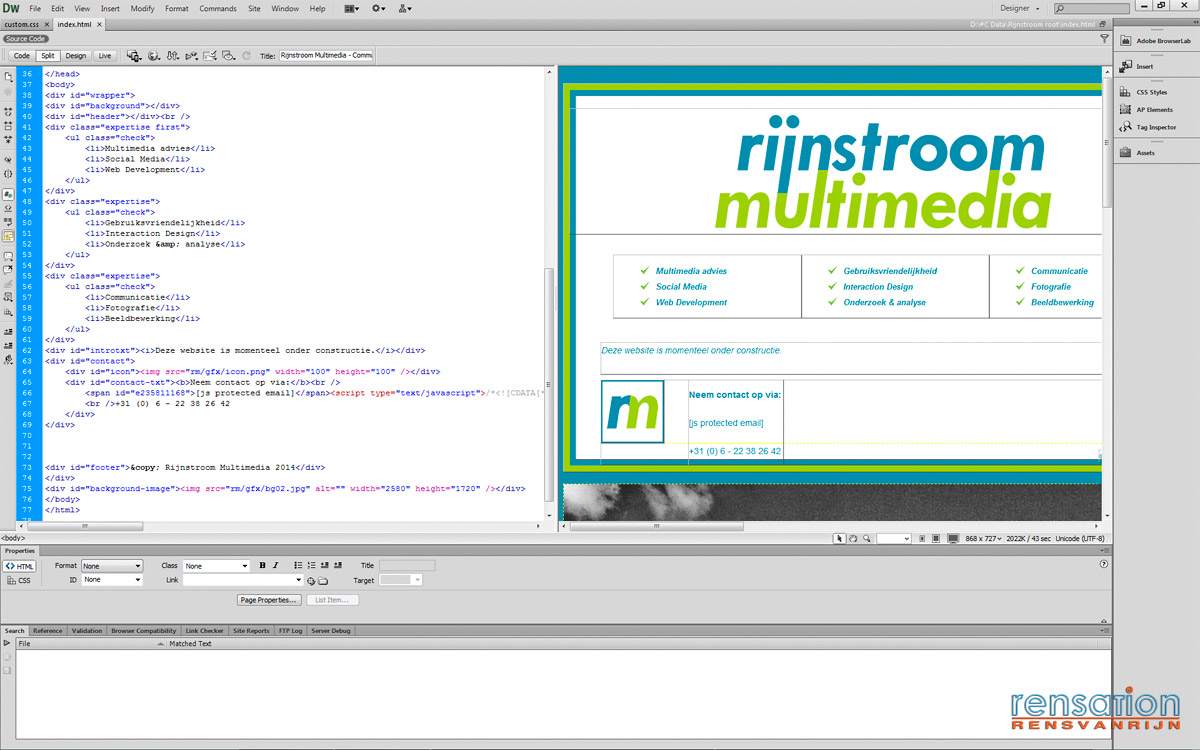Image resolution: width=1200 pixels, height=750 pixels.
Task: Switch to Split view
Action: [x=47, y=56]
